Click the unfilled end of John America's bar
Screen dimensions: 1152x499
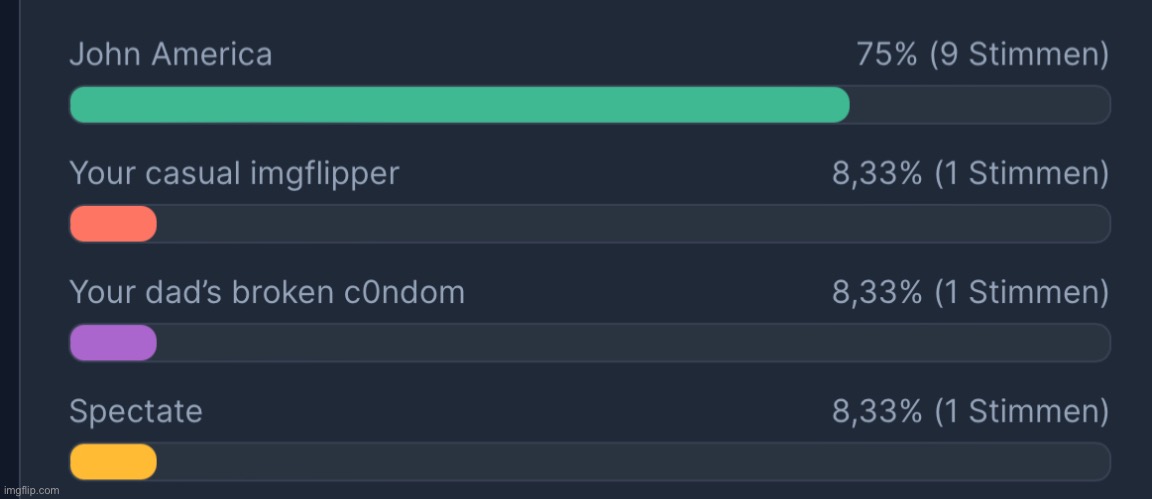tap(978, 105)
